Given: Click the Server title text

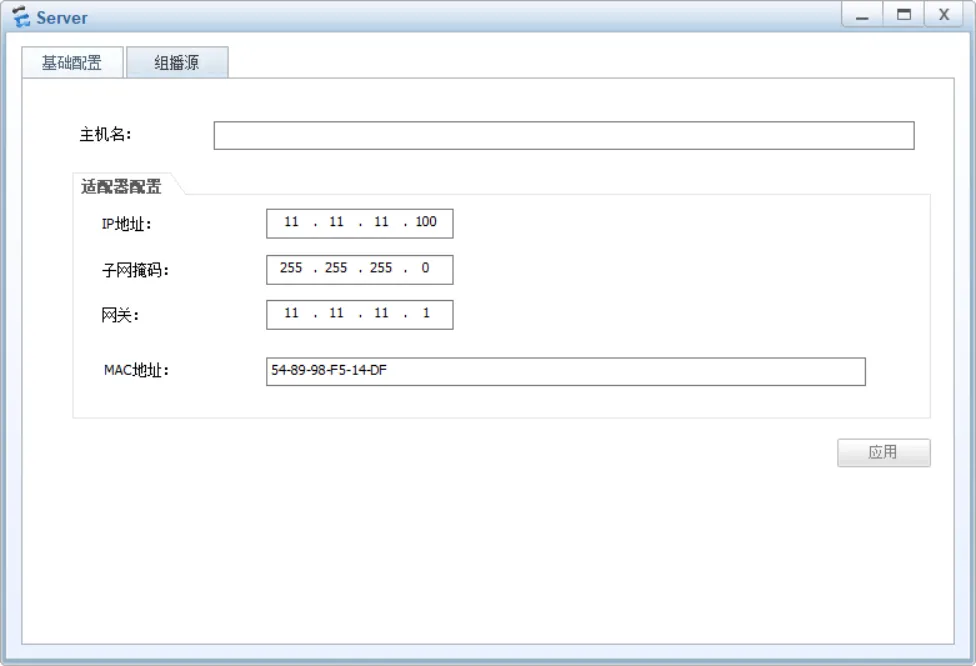Looking at the screenshot, I should pos(62,18).
